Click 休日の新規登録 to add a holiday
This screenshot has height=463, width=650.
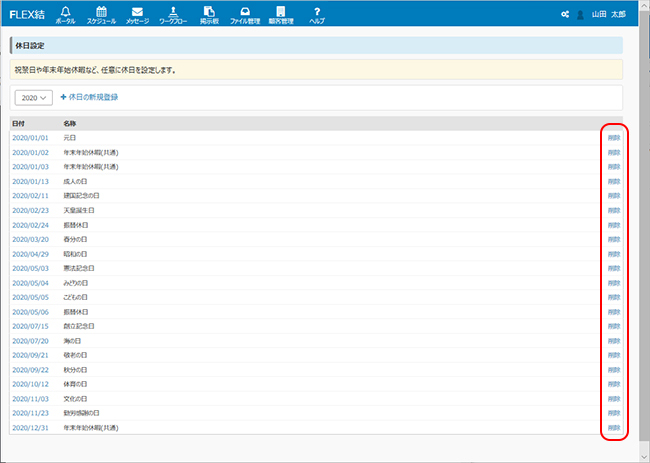pyautogui.click(x=90, y=97)
